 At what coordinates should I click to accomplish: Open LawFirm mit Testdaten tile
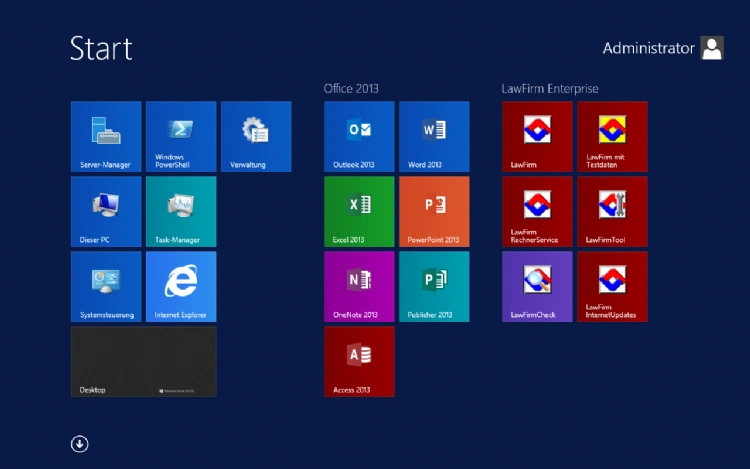click(612, 136)
